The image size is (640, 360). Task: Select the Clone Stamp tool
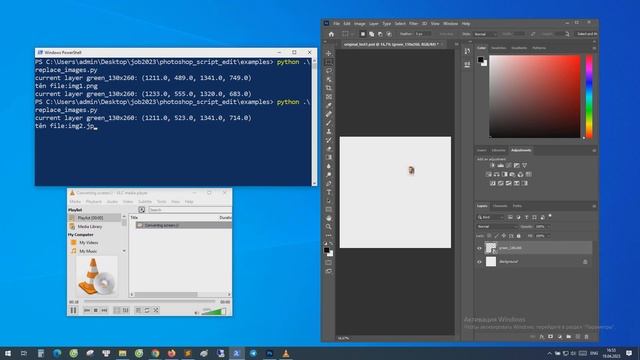pyautogui.click(x=329, y=131)
